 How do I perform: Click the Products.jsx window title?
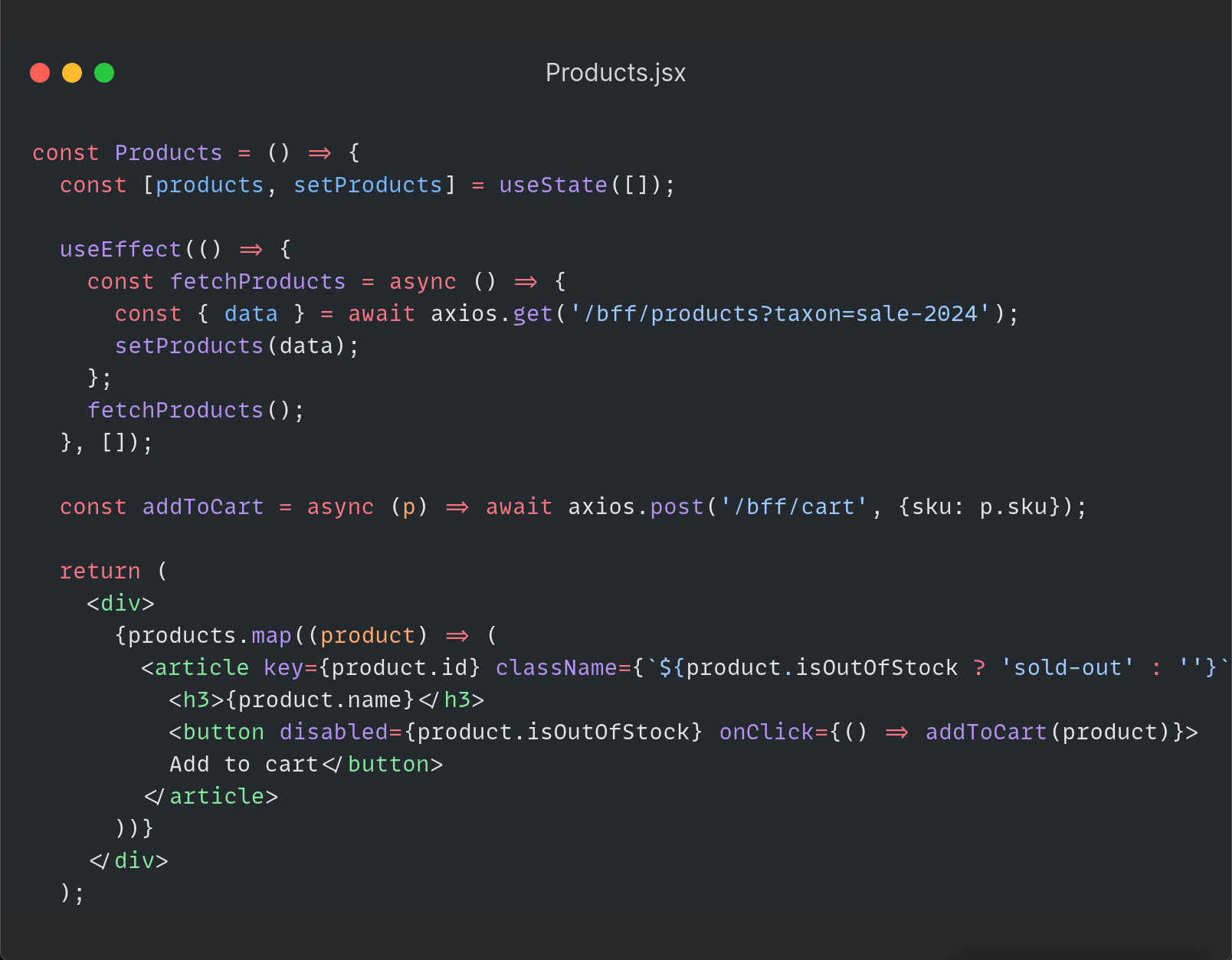(x=615, y=73)
